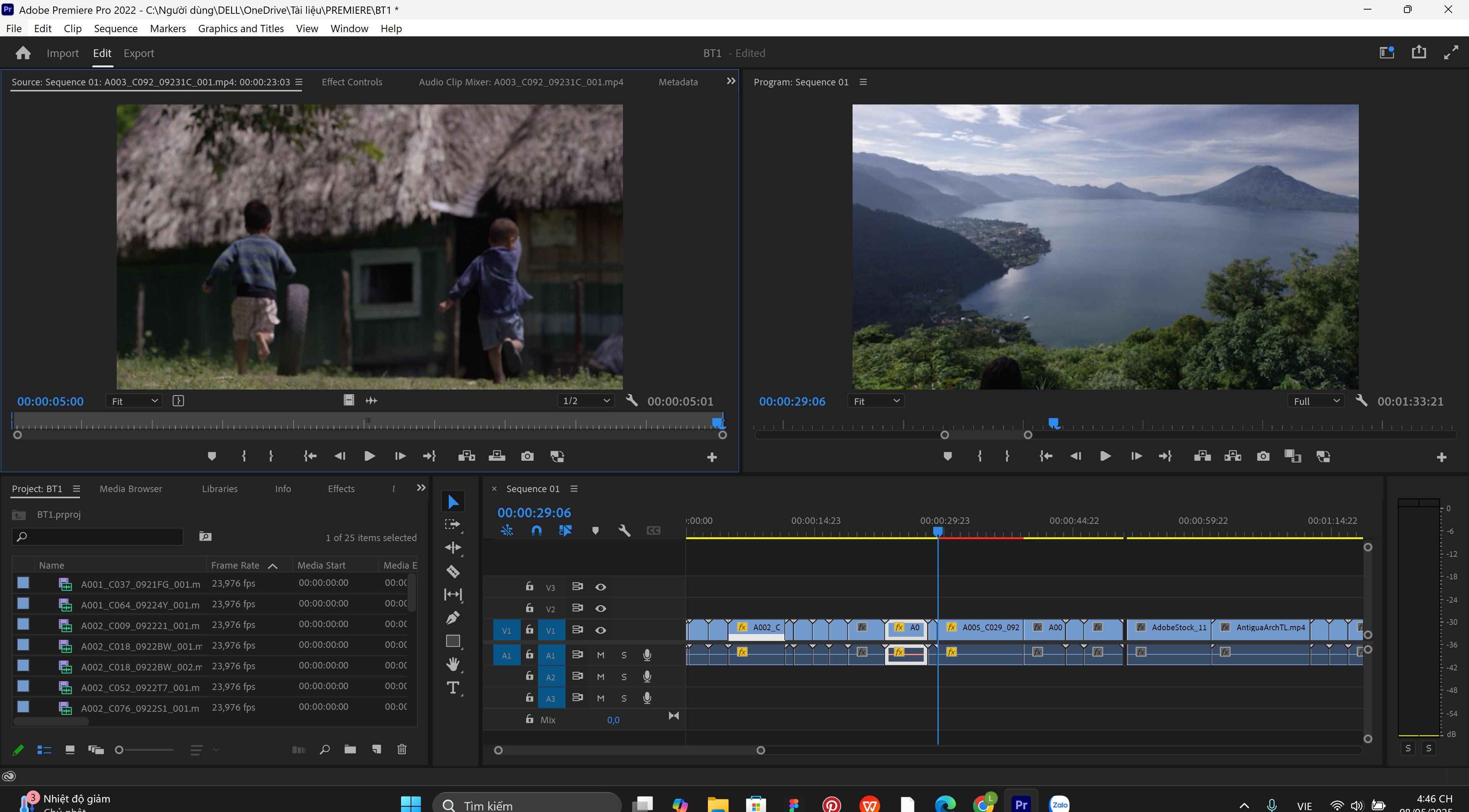The width and height of the screenshot is (1469, 812).
Task: Switch to Effect Controls tab
Action: pos(352,82)
